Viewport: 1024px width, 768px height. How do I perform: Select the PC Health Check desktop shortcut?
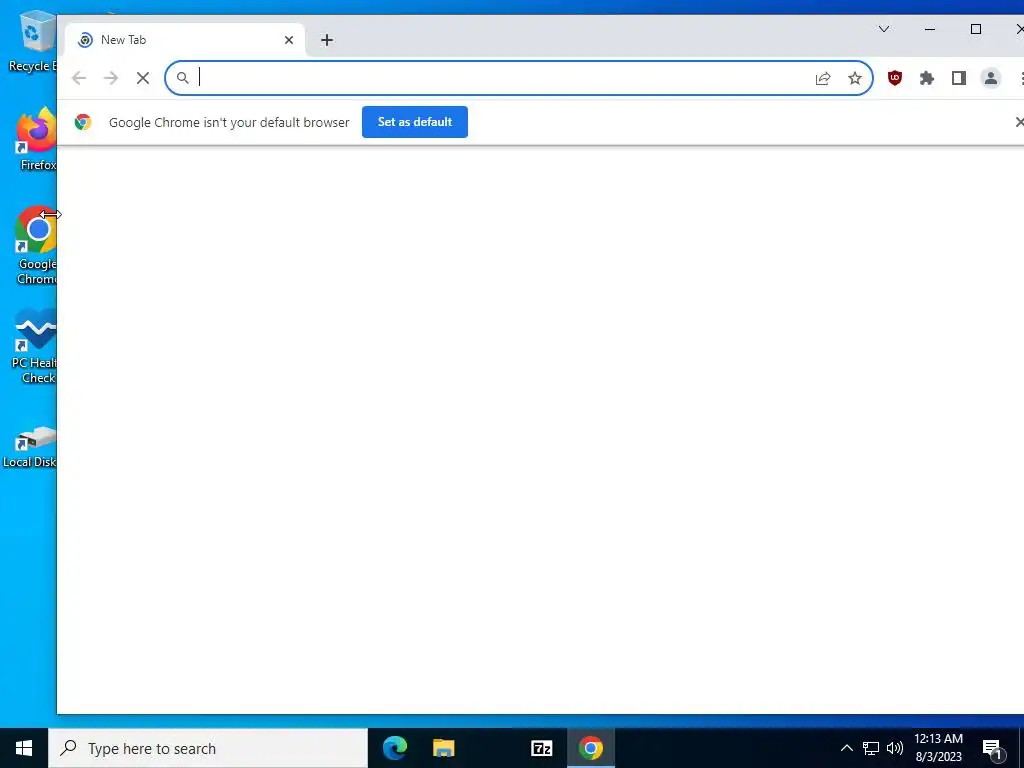tap(34, 346)
